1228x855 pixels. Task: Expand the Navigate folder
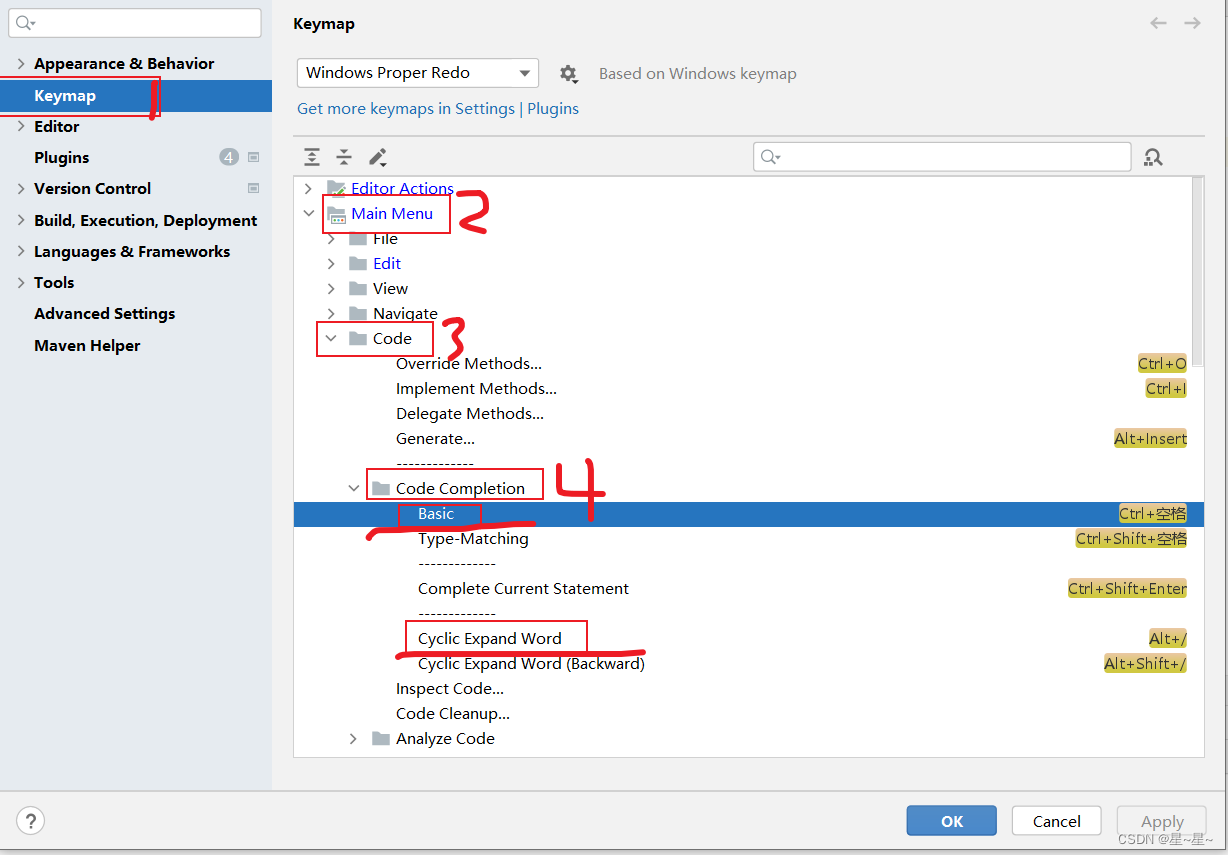[x=331, y=313]
